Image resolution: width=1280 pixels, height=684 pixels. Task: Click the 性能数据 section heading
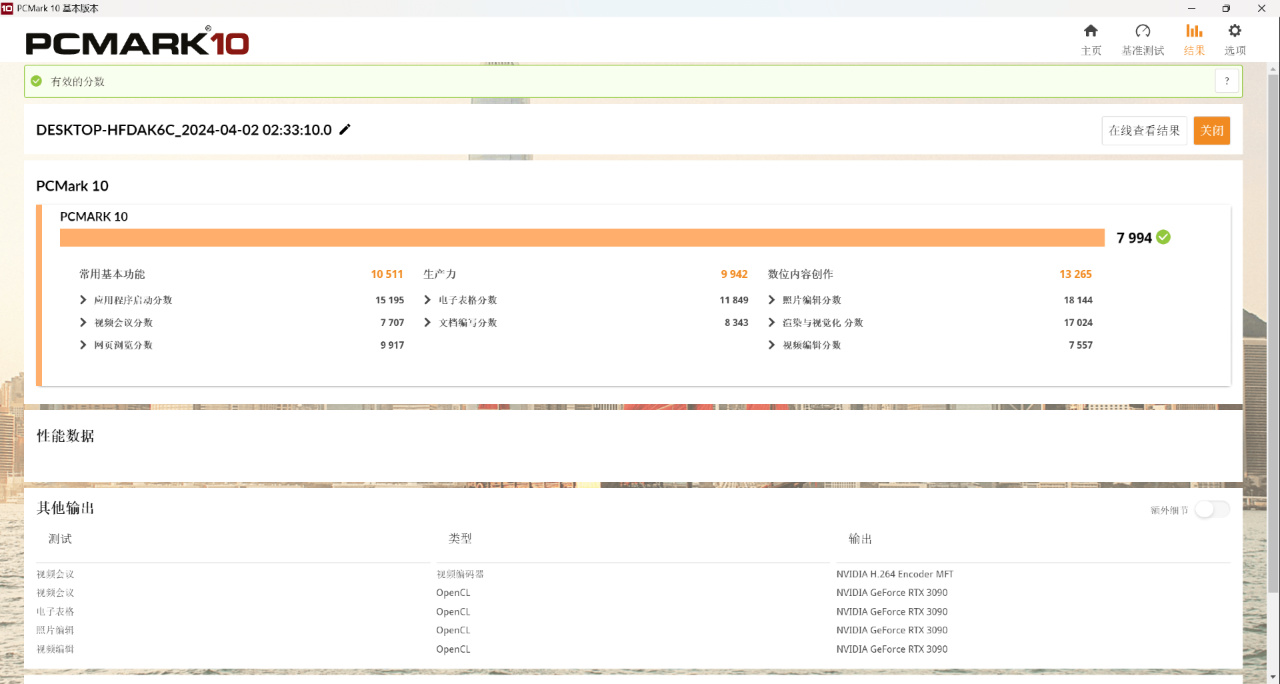(66, 436)
